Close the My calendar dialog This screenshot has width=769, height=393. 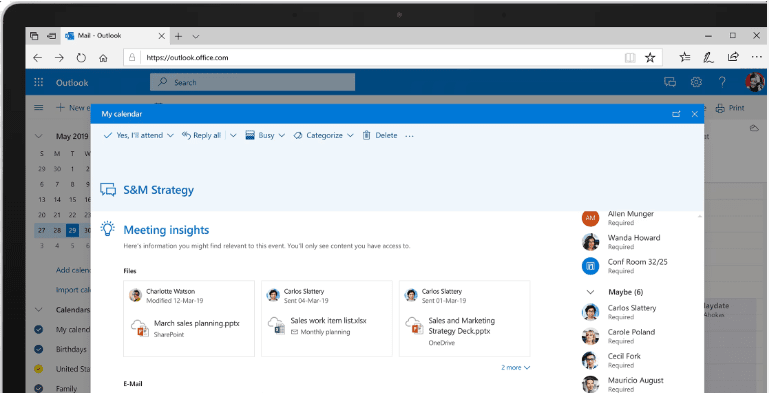click(x=694, y=114)
